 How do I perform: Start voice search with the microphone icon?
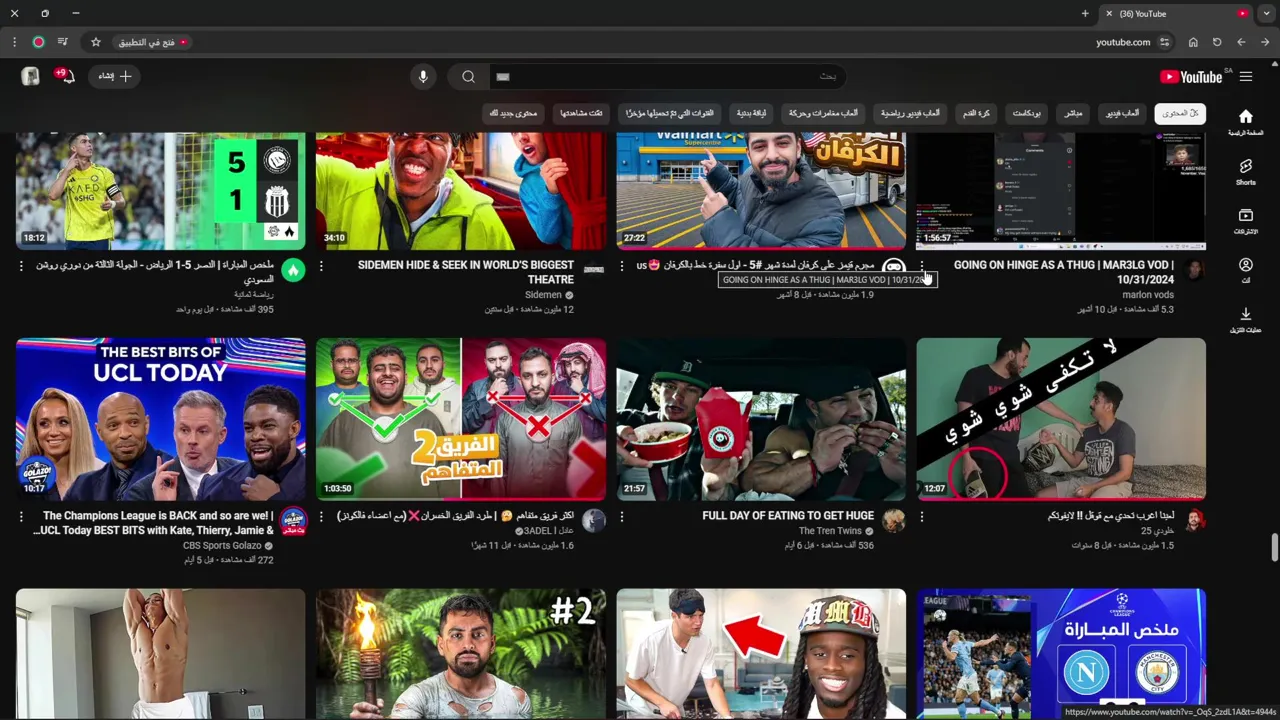[423, 77]
